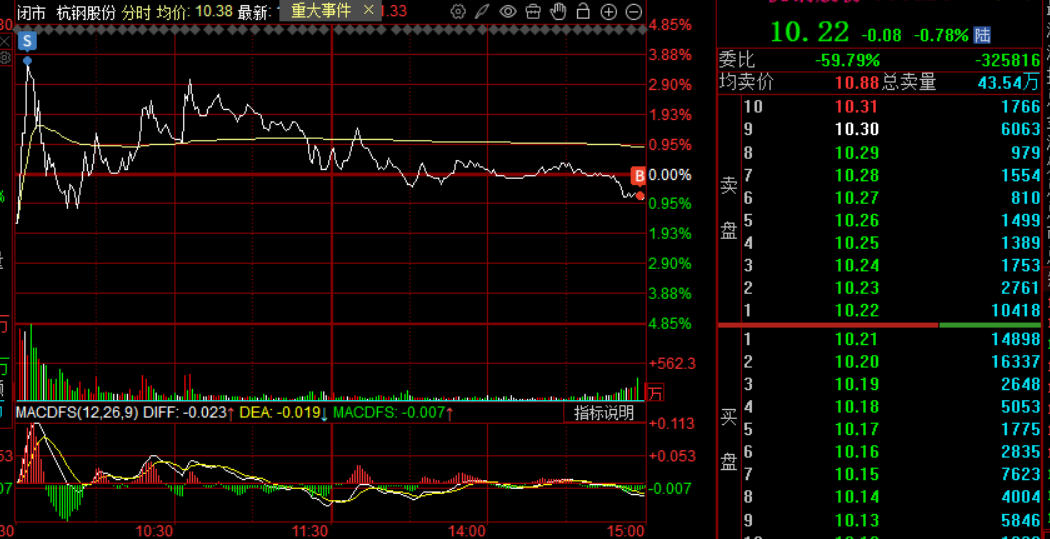The image size is (1050, 539).
Task: Click the +562.3 volume scale label
Action: click(x=672, y=364)
